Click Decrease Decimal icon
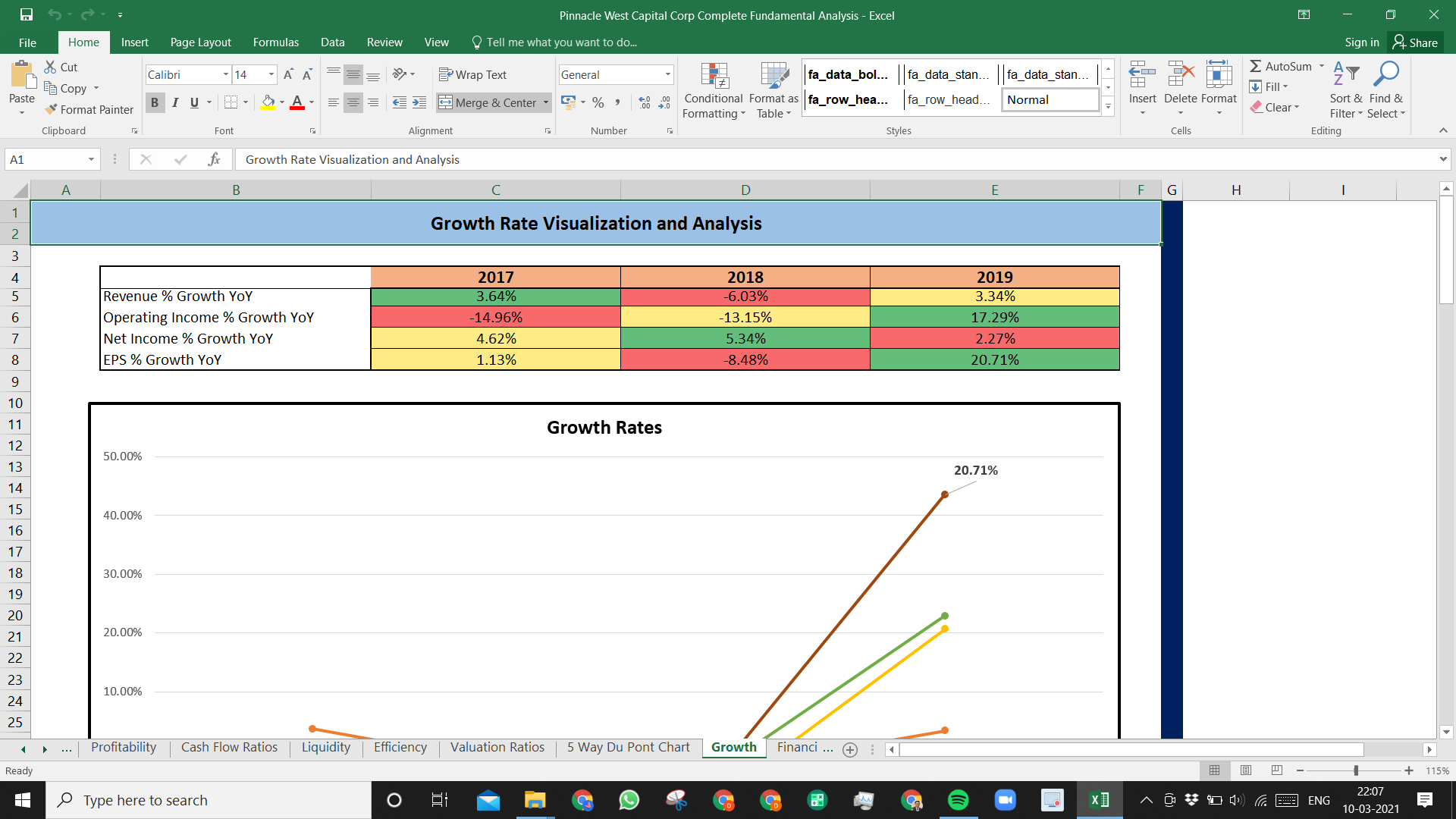This screenshot has width=1456, height=819. coord(664,102)
